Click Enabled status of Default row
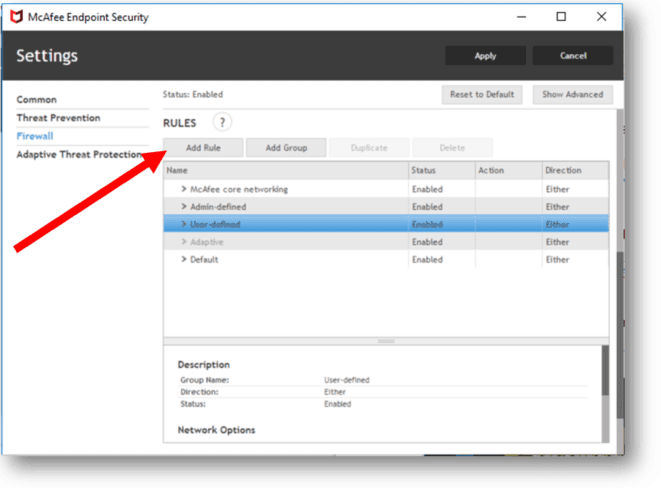Viewport: 661px width, 488px height. 427,260
